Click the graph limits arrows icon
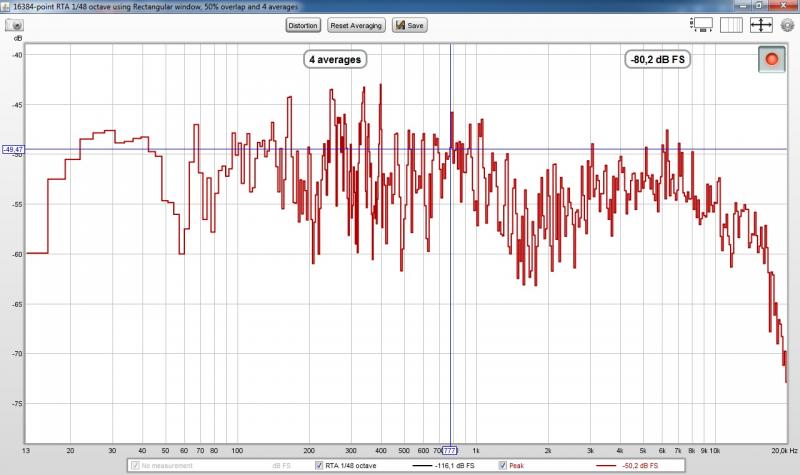The image size is (800, 475). tap(760, 24)
